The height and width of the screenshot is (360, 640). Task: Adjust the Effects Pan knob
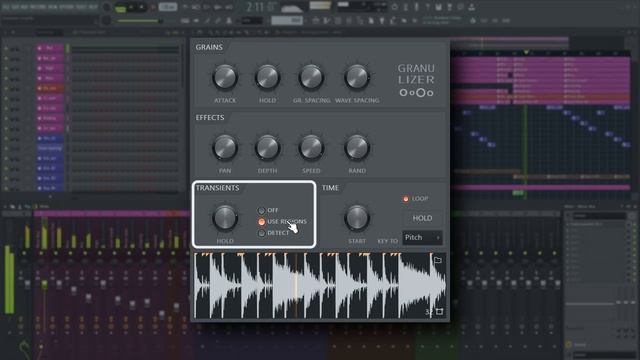point(225,147)
